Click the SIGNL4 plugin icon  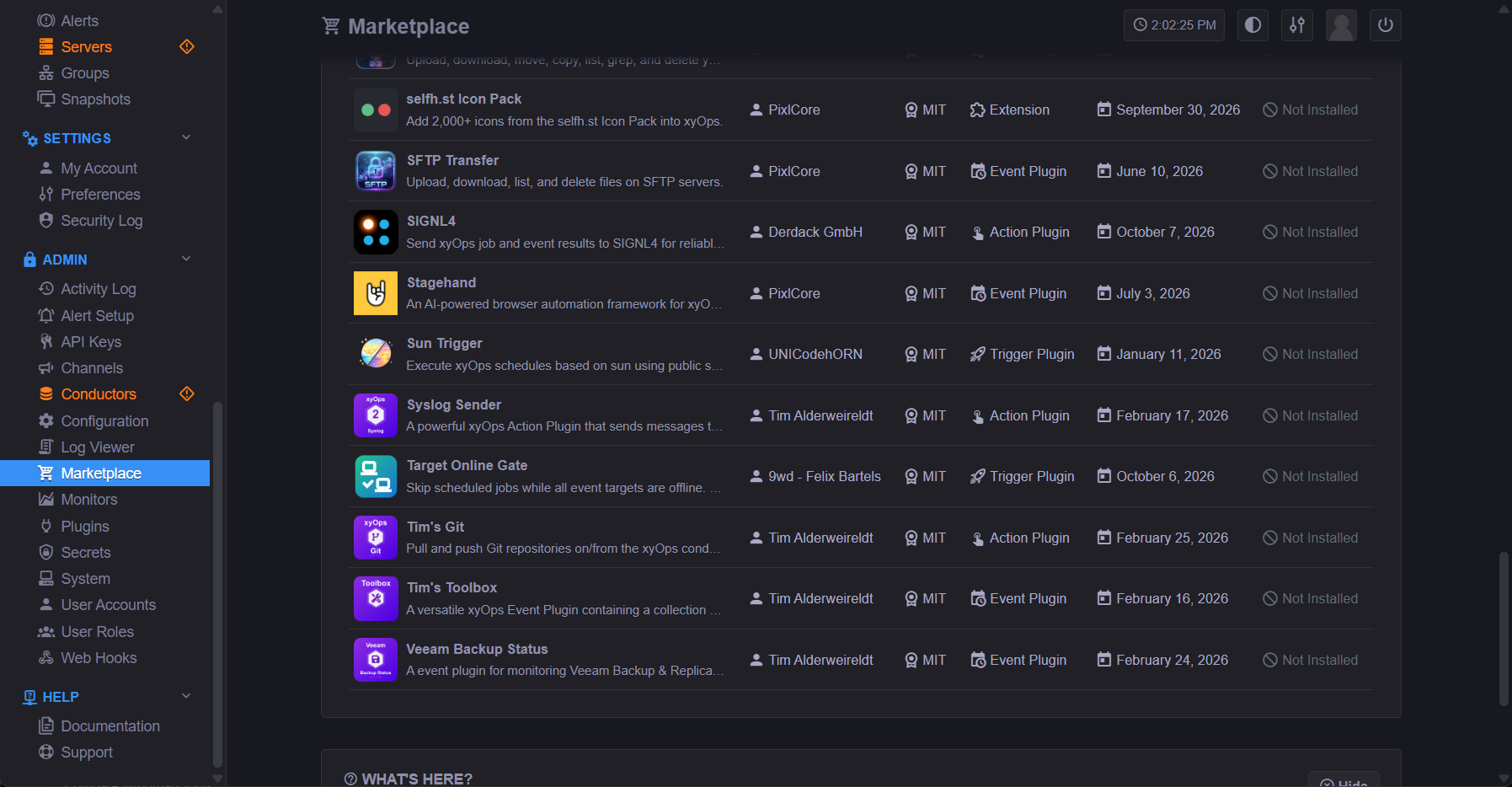click(376, 232)
